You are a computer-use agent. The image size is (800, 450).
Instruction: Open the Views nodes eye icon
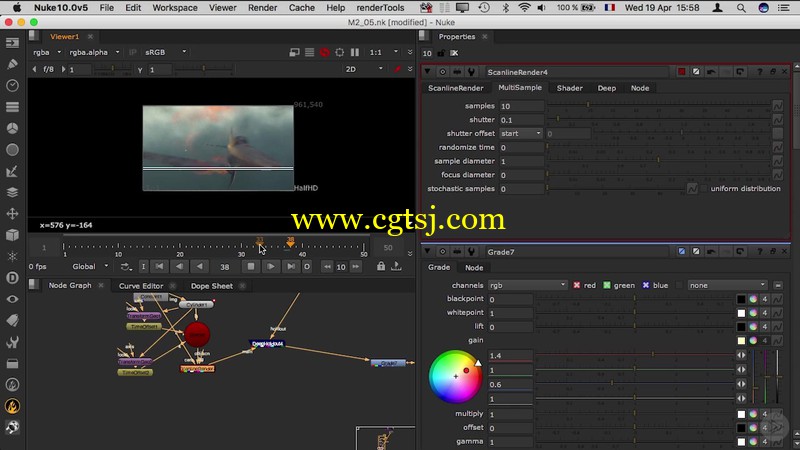(12, 299)
